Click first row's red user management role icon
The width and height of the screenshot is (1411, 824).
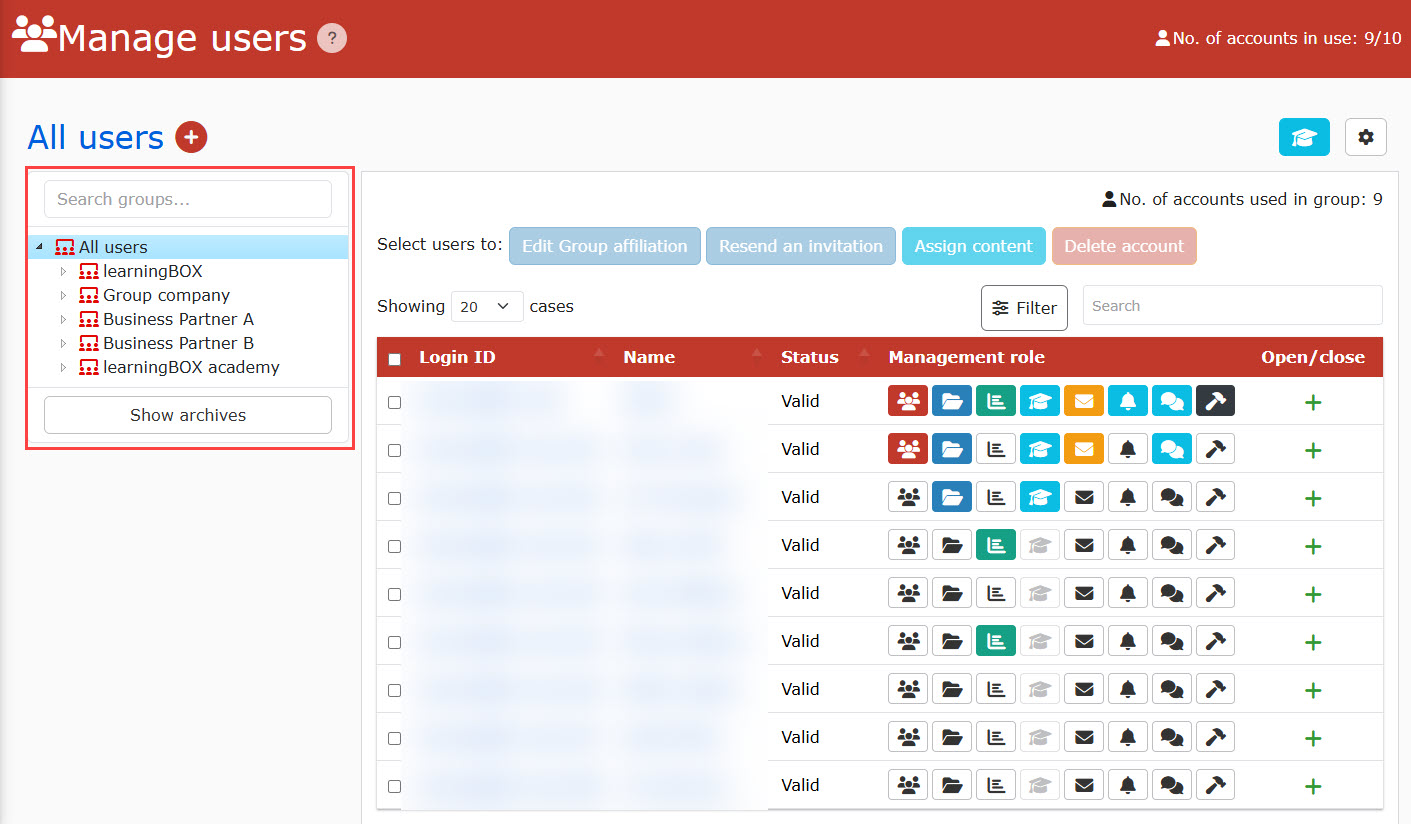[x=908, y=401]
